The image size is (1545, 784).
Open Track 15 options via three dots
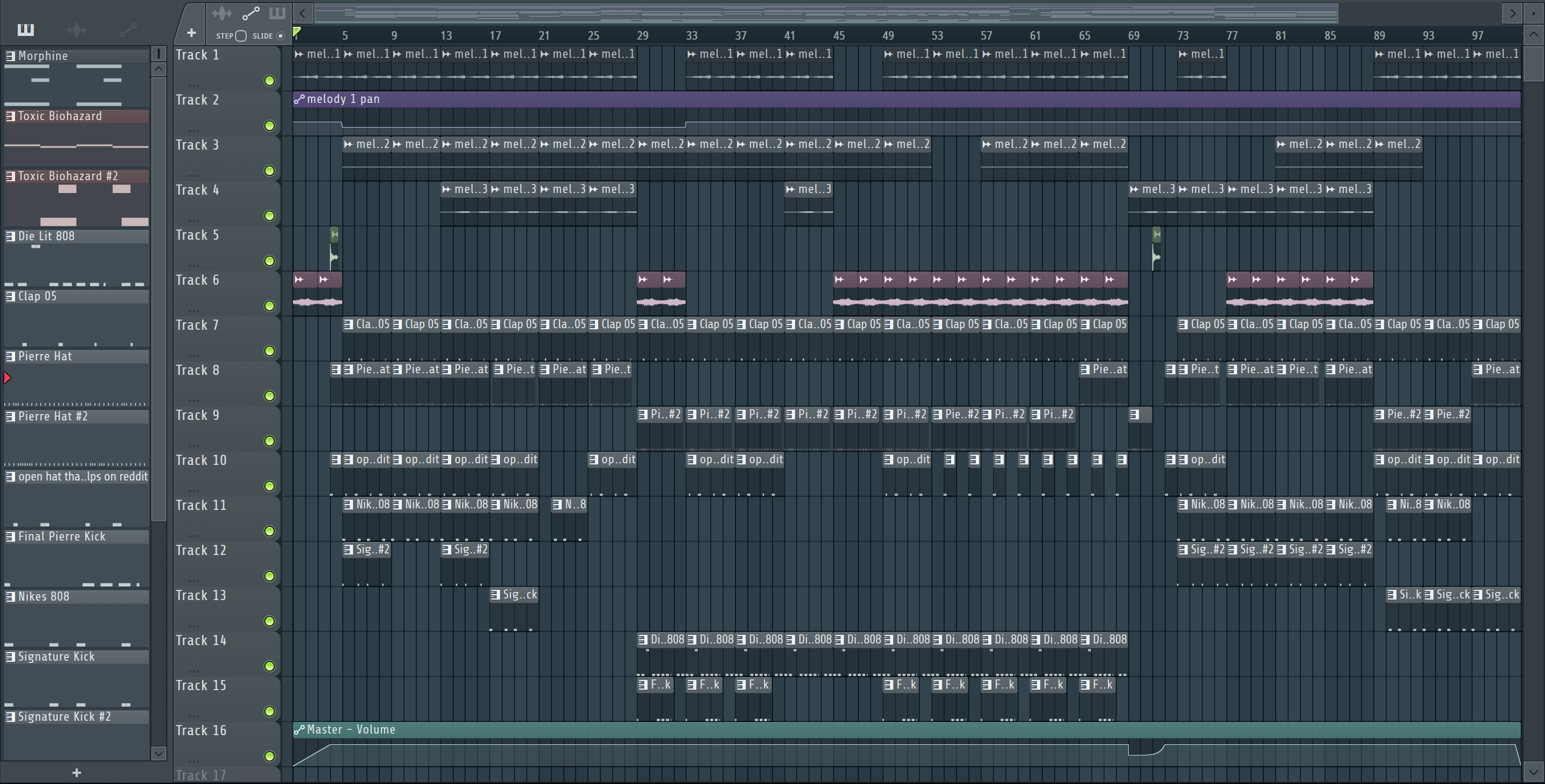point(193,716)
